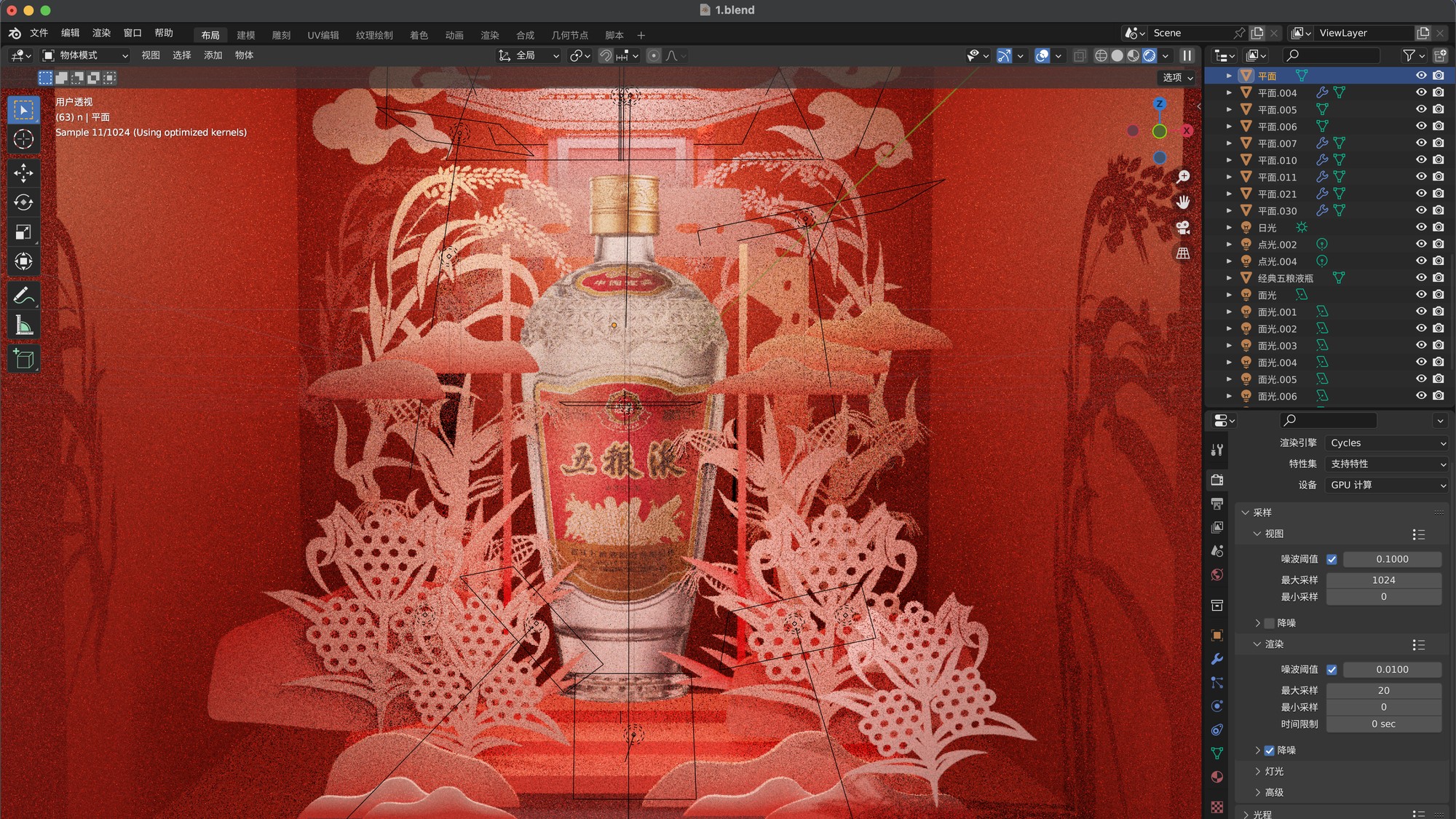Select the Add Cube tool
This screenshot has height=819, width=1456.
click(x=23, y=358)
